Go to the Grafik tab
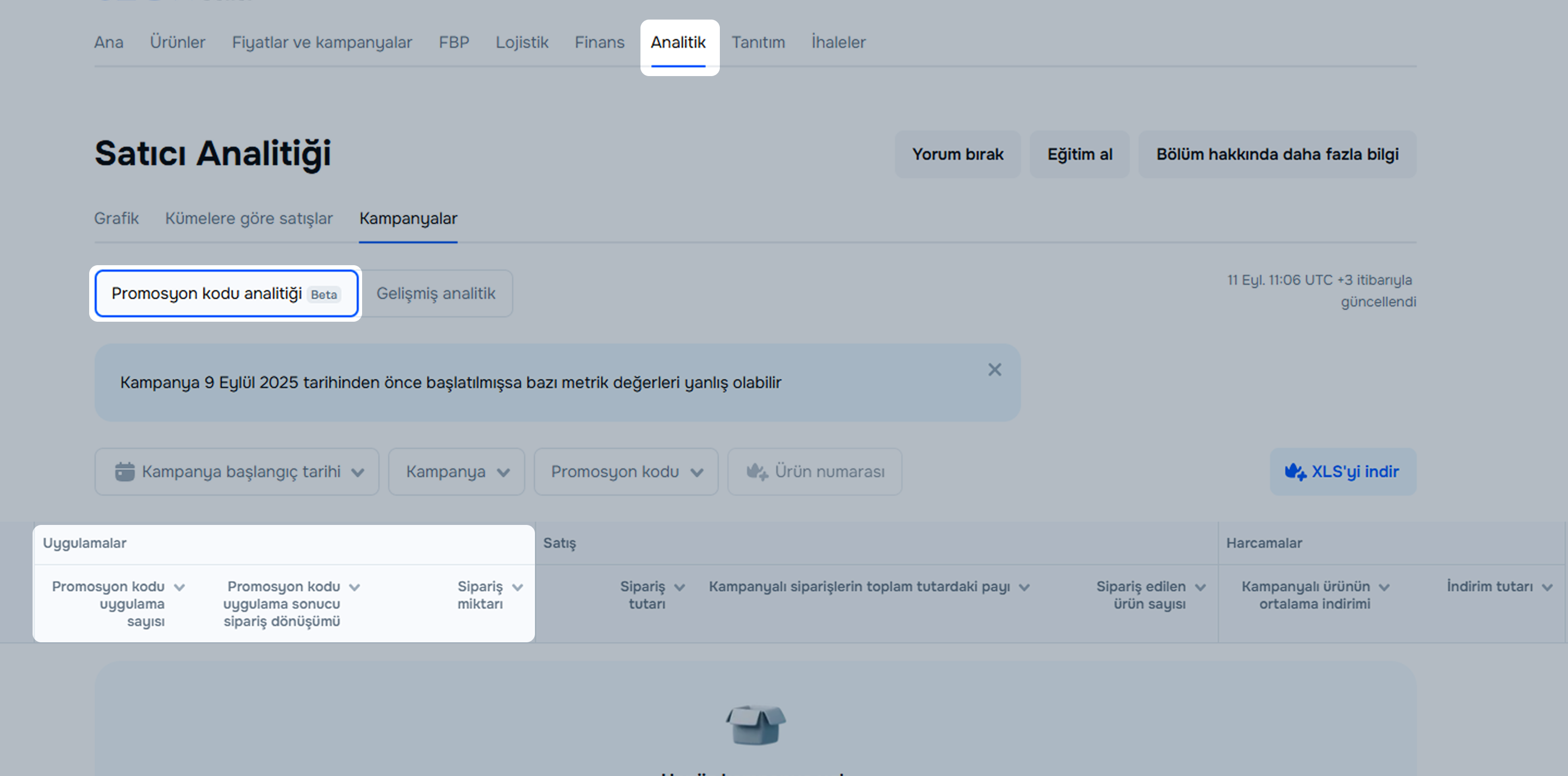 click(x=116, y=218)
